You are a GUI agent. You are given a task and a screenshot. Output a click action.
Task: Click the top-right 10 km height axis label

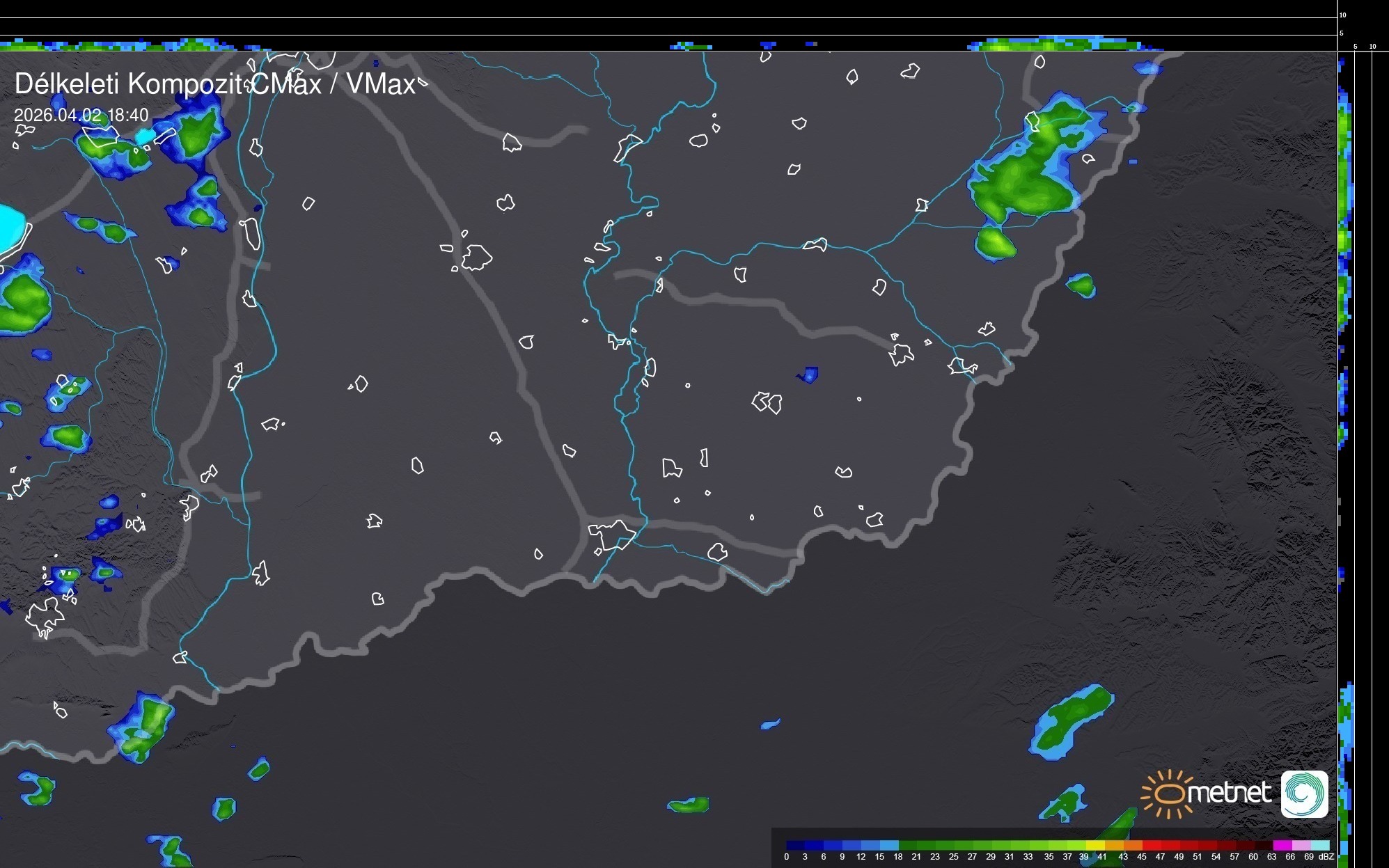1343,15
